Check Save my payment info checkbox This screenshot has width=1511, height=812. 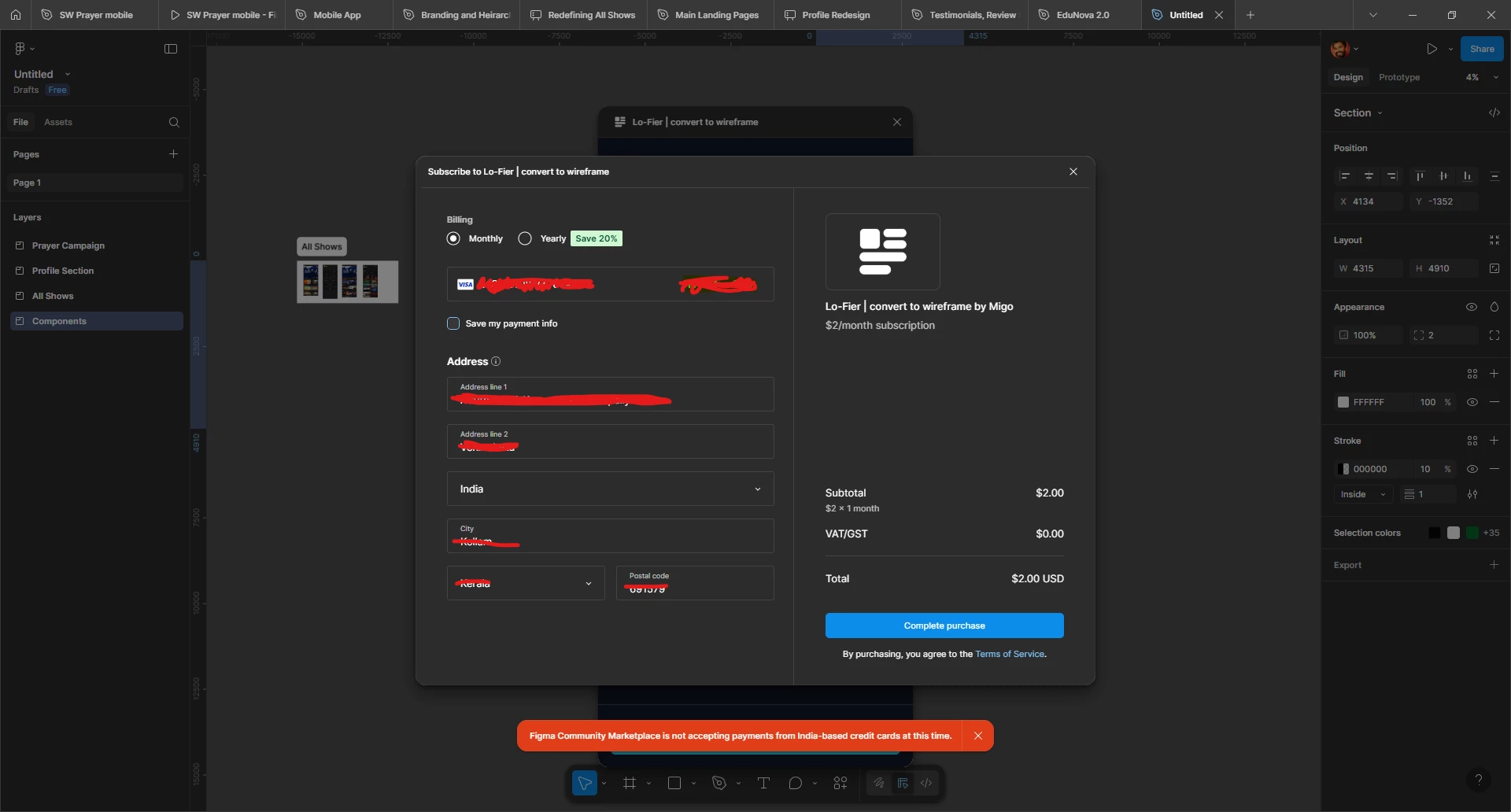tap(453, 323)
